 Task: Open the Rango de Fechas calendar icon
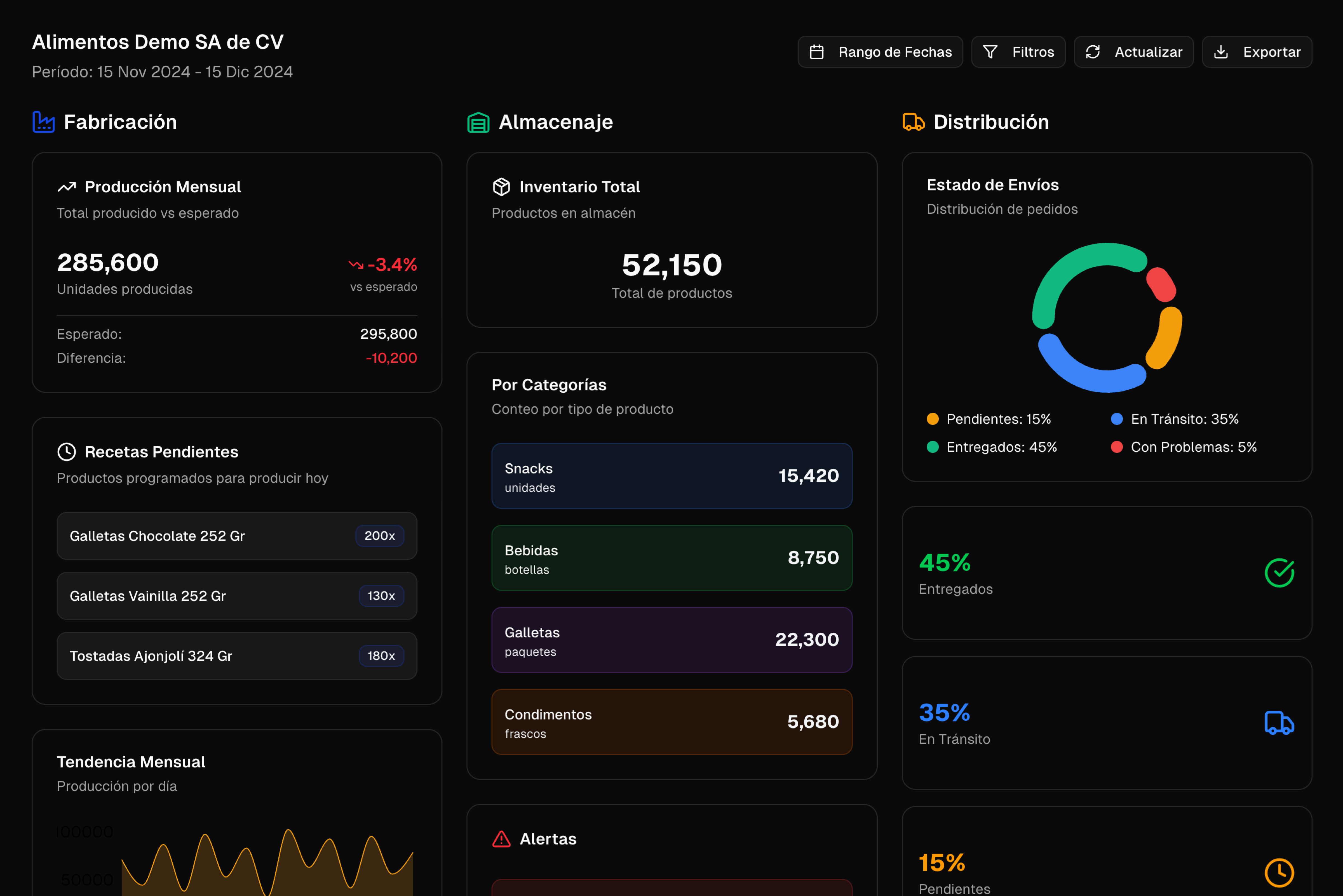pos(819,51)
